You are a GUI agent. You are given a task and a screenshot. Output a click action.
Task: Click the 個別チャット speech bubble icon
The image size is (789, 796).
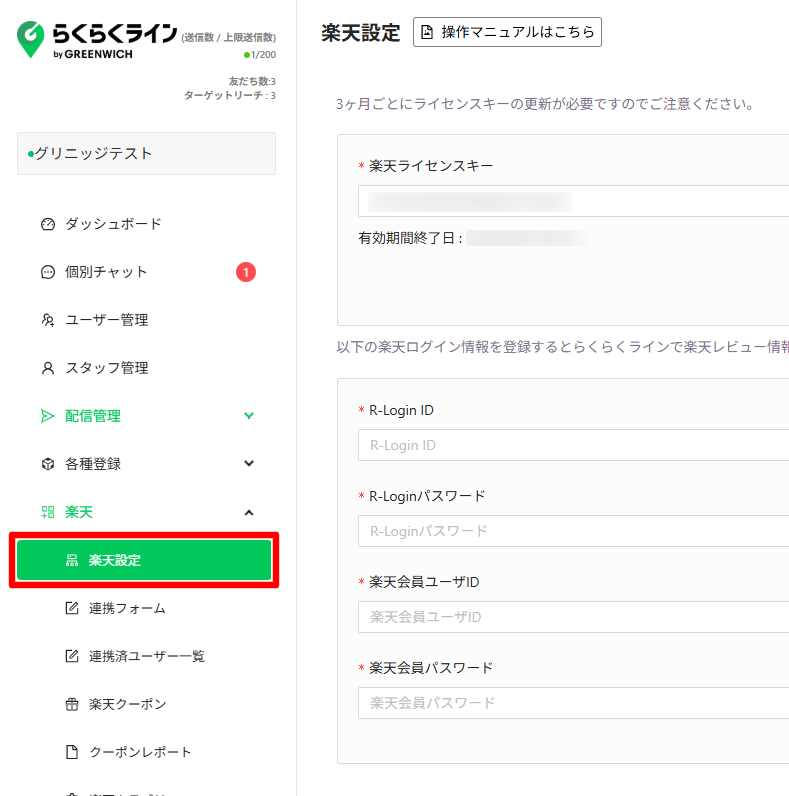tap(48, 272)
